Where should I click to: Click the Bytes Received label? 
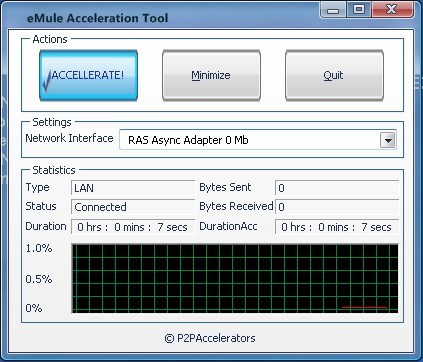[236, 206]
